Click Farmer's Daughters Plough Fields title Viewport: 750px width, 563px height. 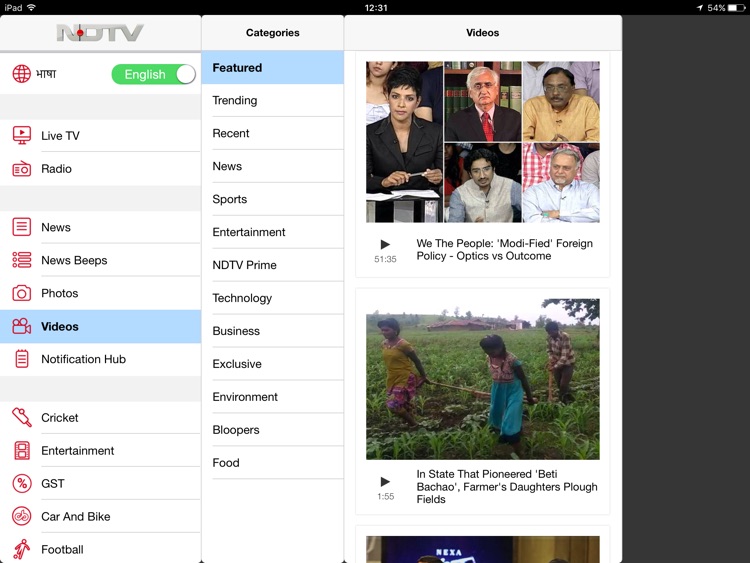tap(507, 486)
